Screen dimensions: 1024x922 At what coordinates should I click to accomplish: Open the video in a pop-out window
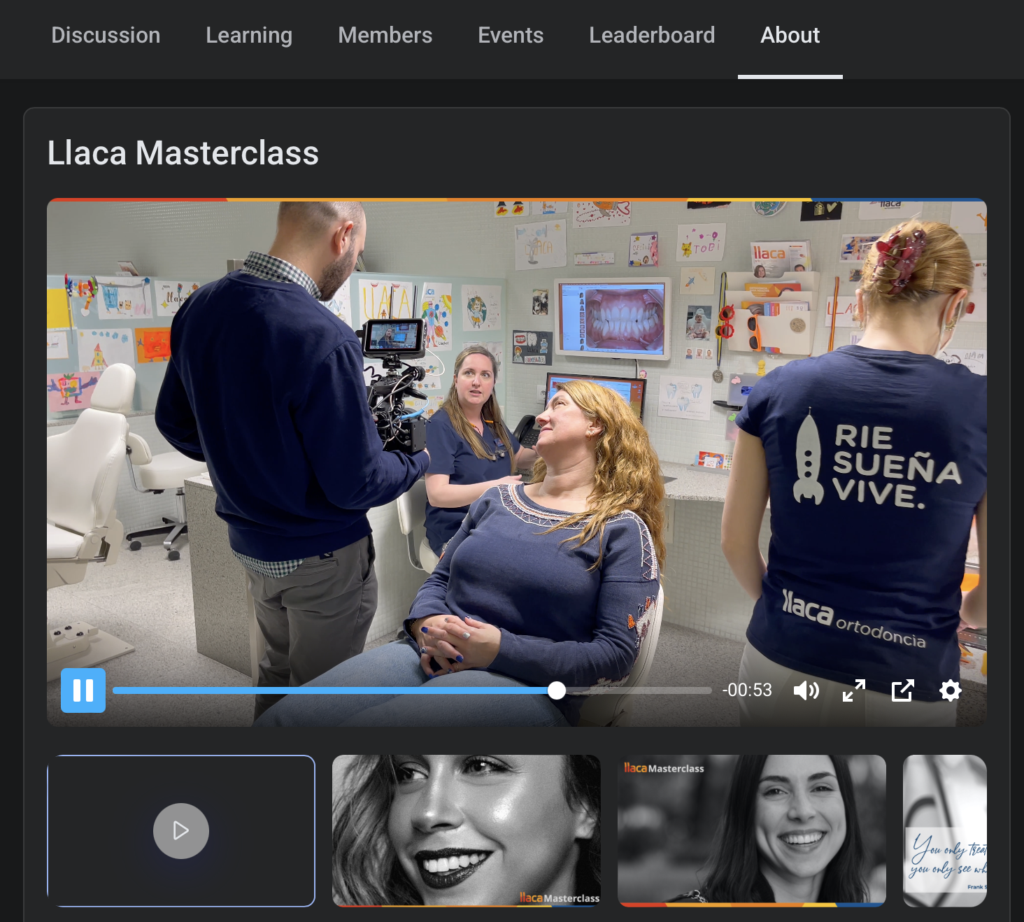pos(903,690)
